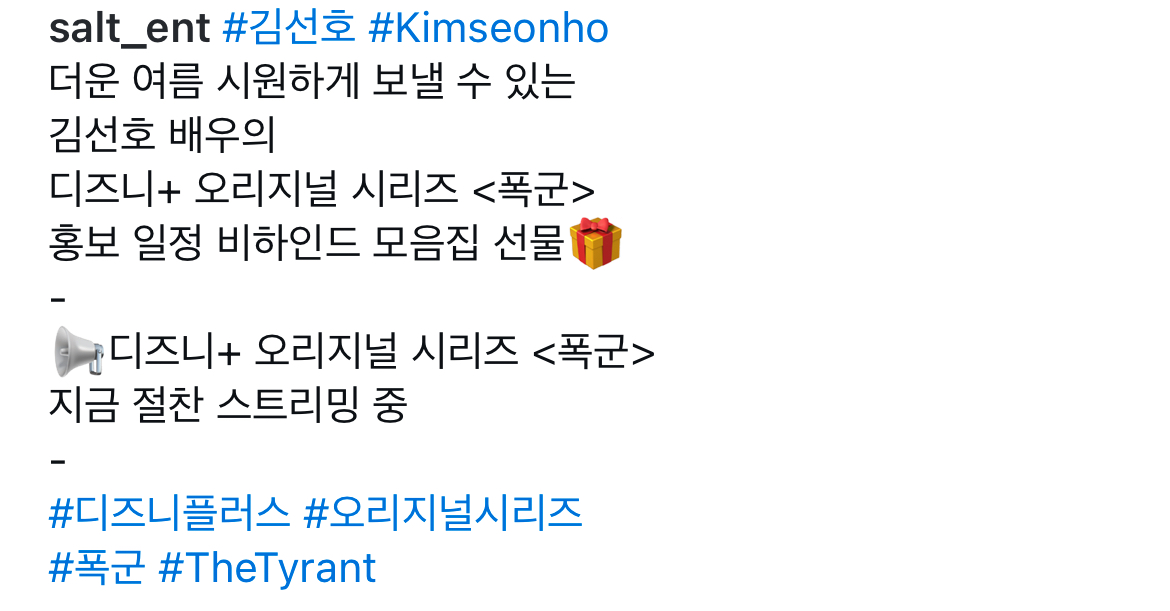Open the salt_ent profile username
Image resolution: width=1170 pixels, height=611 pixels.
pos(129,29)
